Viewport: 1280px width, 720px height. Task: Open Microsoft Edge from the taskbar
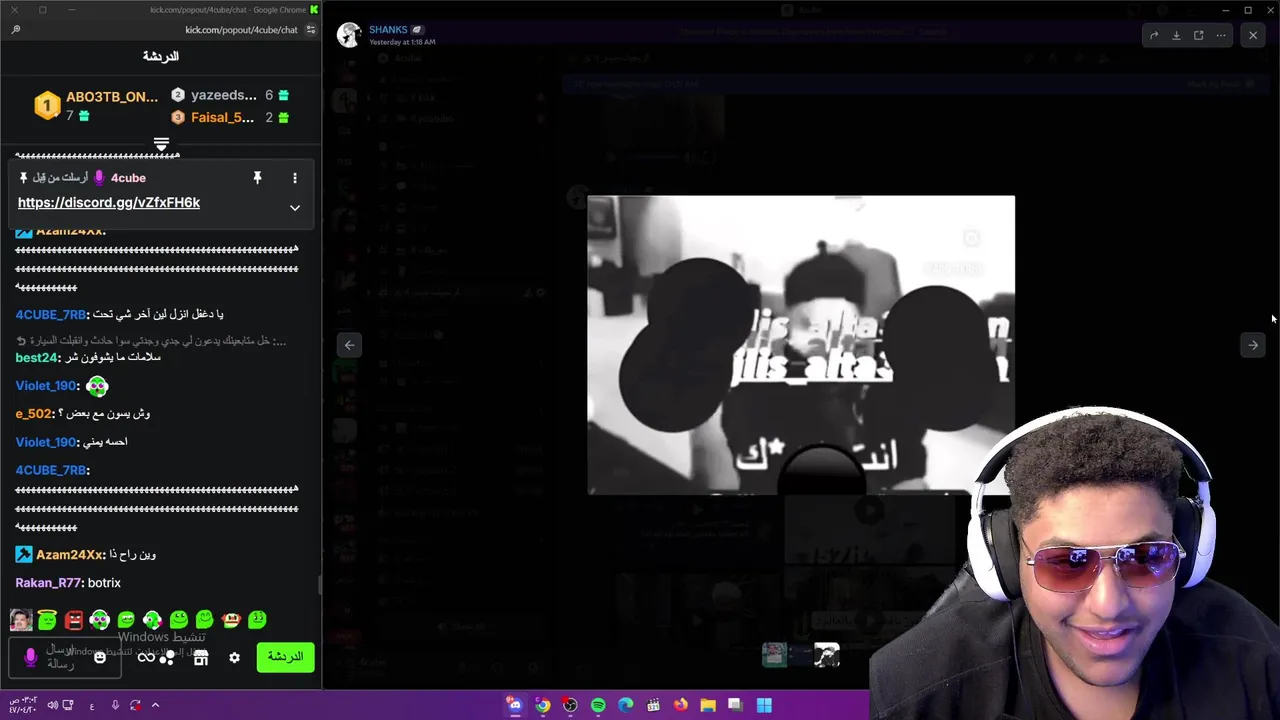coord(626,705)
